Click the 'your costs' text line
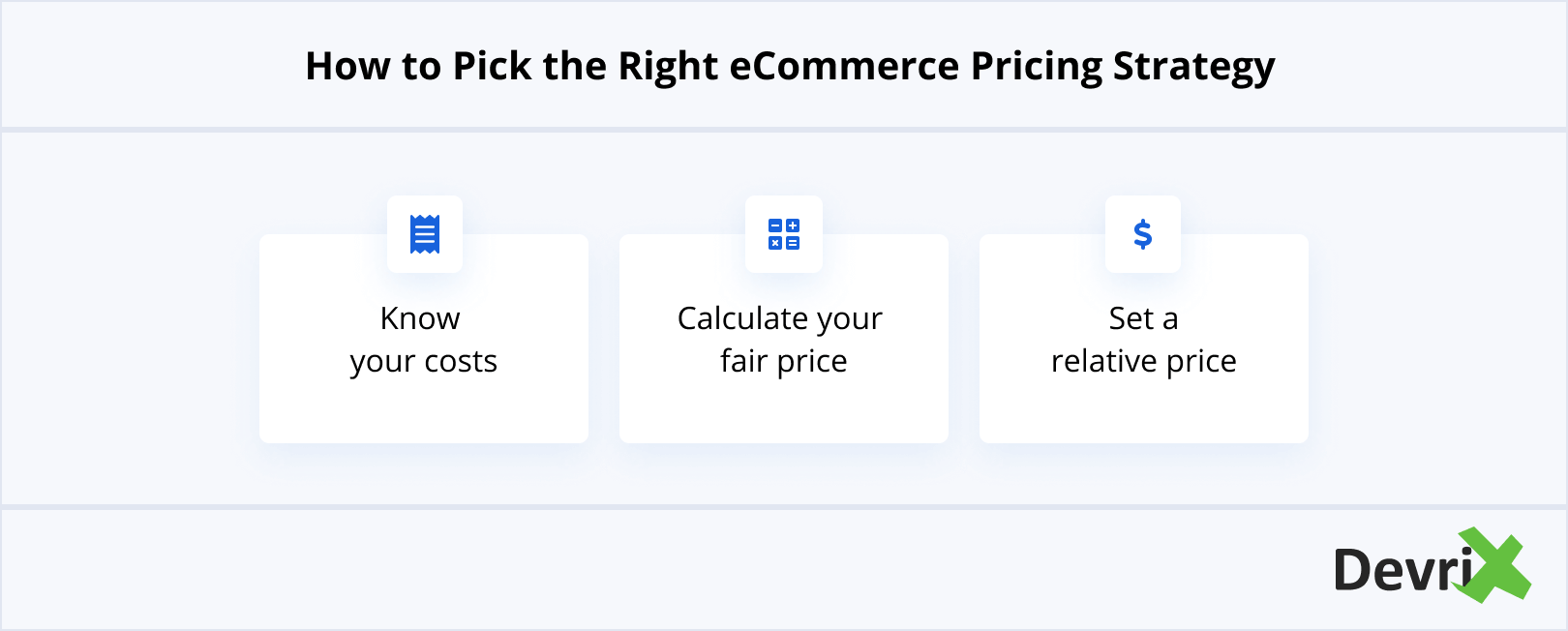 tap(424, 362)
